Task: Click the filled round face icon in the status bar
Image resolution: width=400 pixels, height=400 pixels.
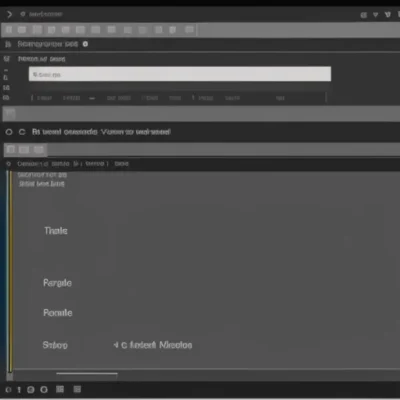Action: (31, 389)
